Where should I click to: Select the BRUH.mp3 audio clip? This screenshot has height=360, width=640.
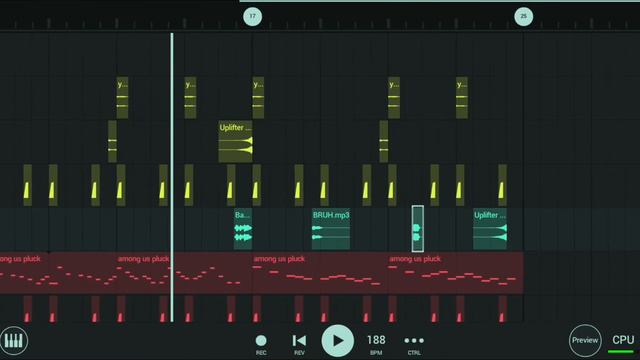[331, 229]
